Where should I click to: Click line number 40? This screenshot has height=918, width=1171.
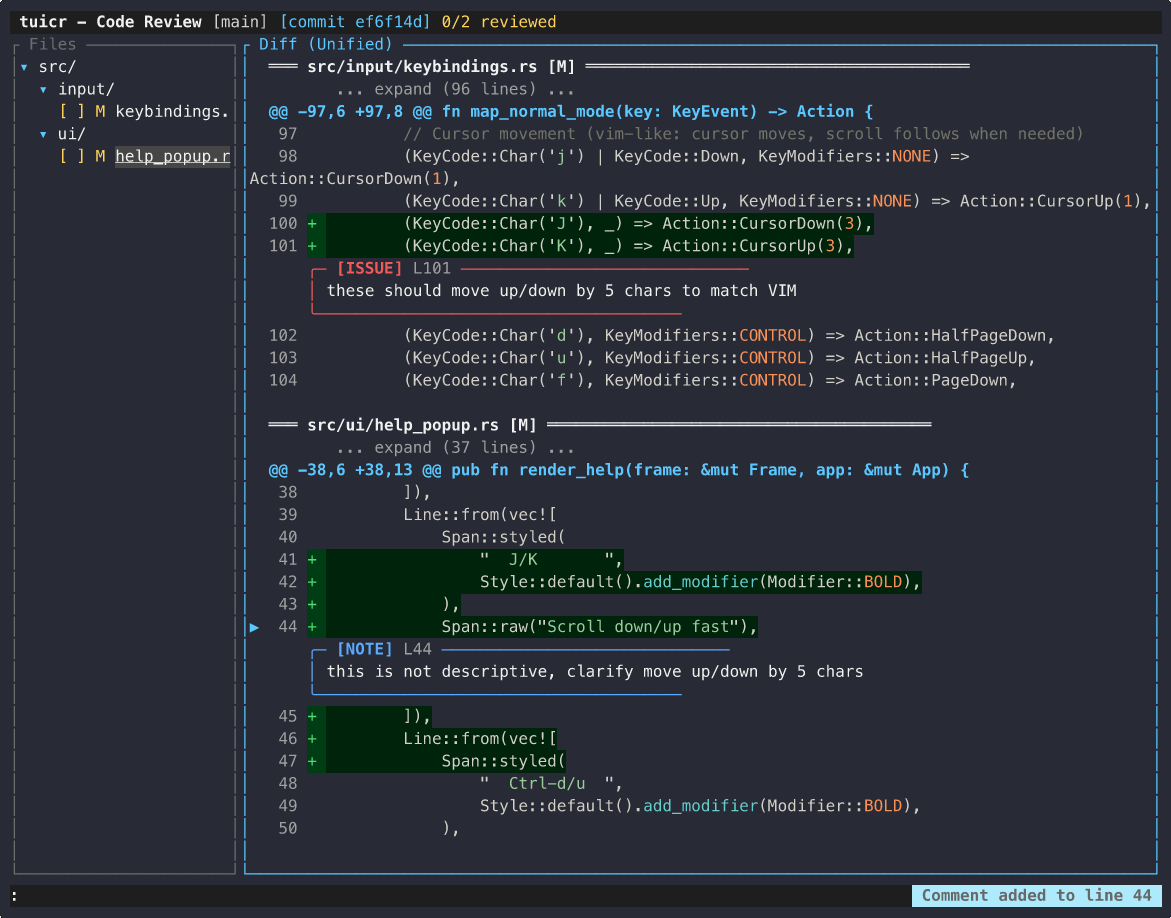(x=288, y=537)
